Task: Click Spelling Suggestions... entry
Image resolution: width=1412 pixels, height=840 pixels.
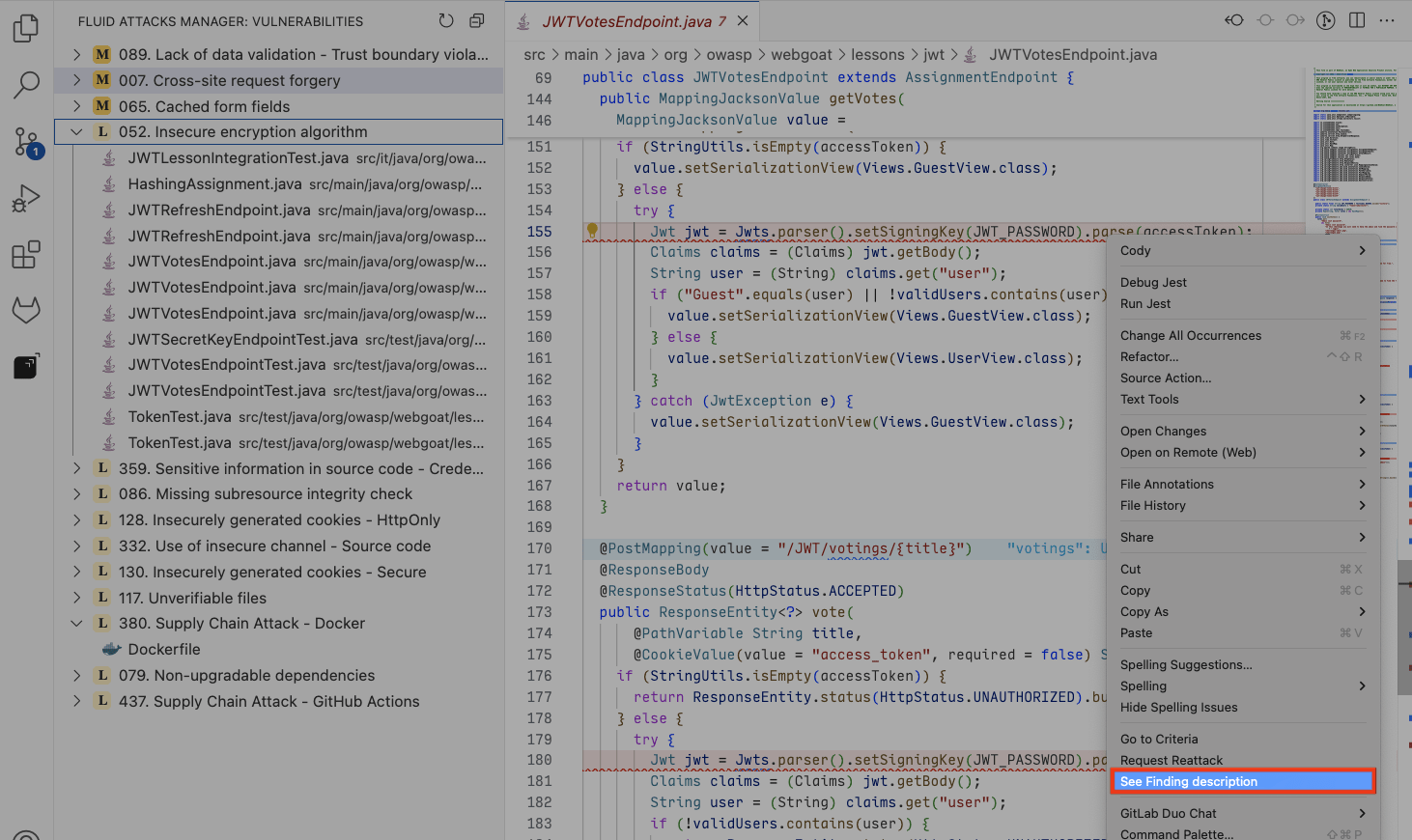Action: tap(1243, 664)
